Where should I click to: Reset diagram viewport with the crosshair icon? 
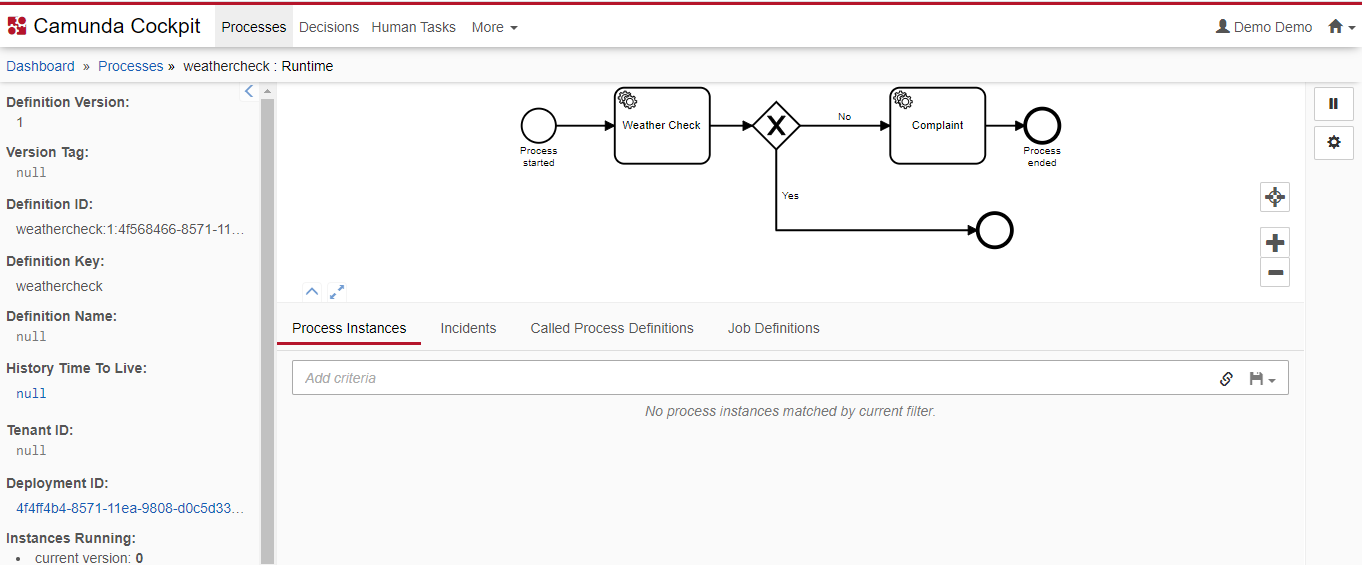[x=1275, y=197]
